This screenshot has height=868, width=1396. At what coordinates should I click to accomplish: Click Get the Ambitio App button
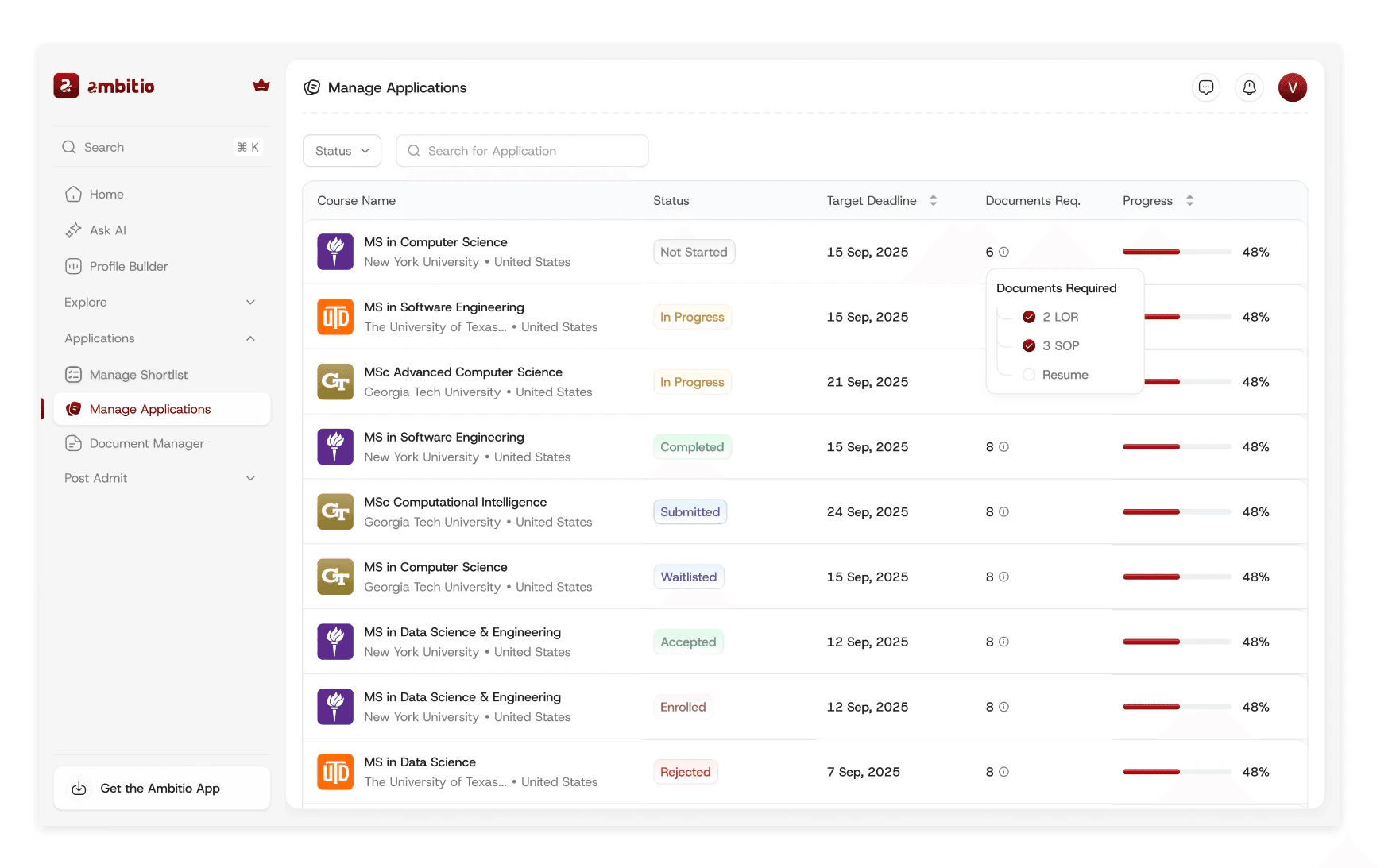pyautogui.click(x=162, y=788)
